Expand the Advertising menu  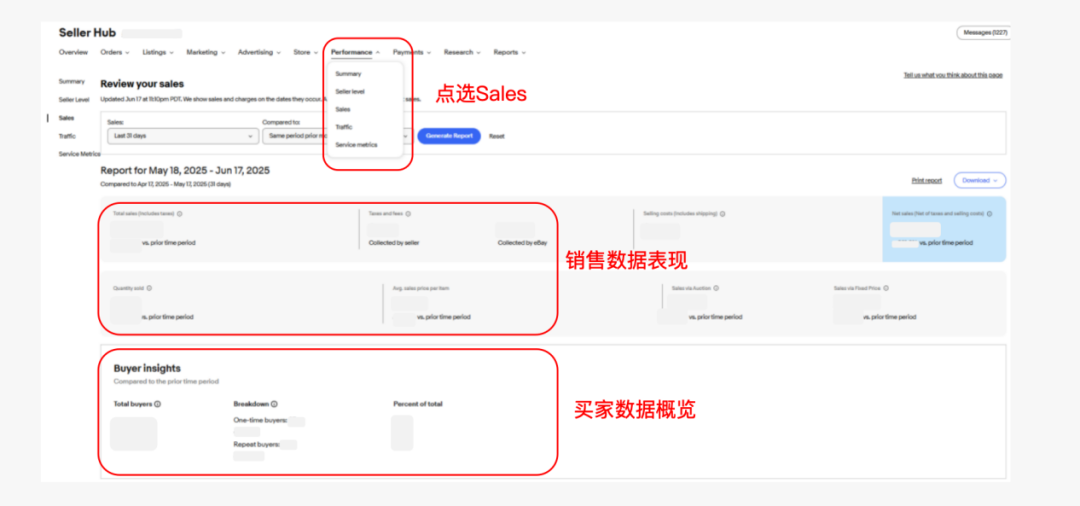point(260,52)
